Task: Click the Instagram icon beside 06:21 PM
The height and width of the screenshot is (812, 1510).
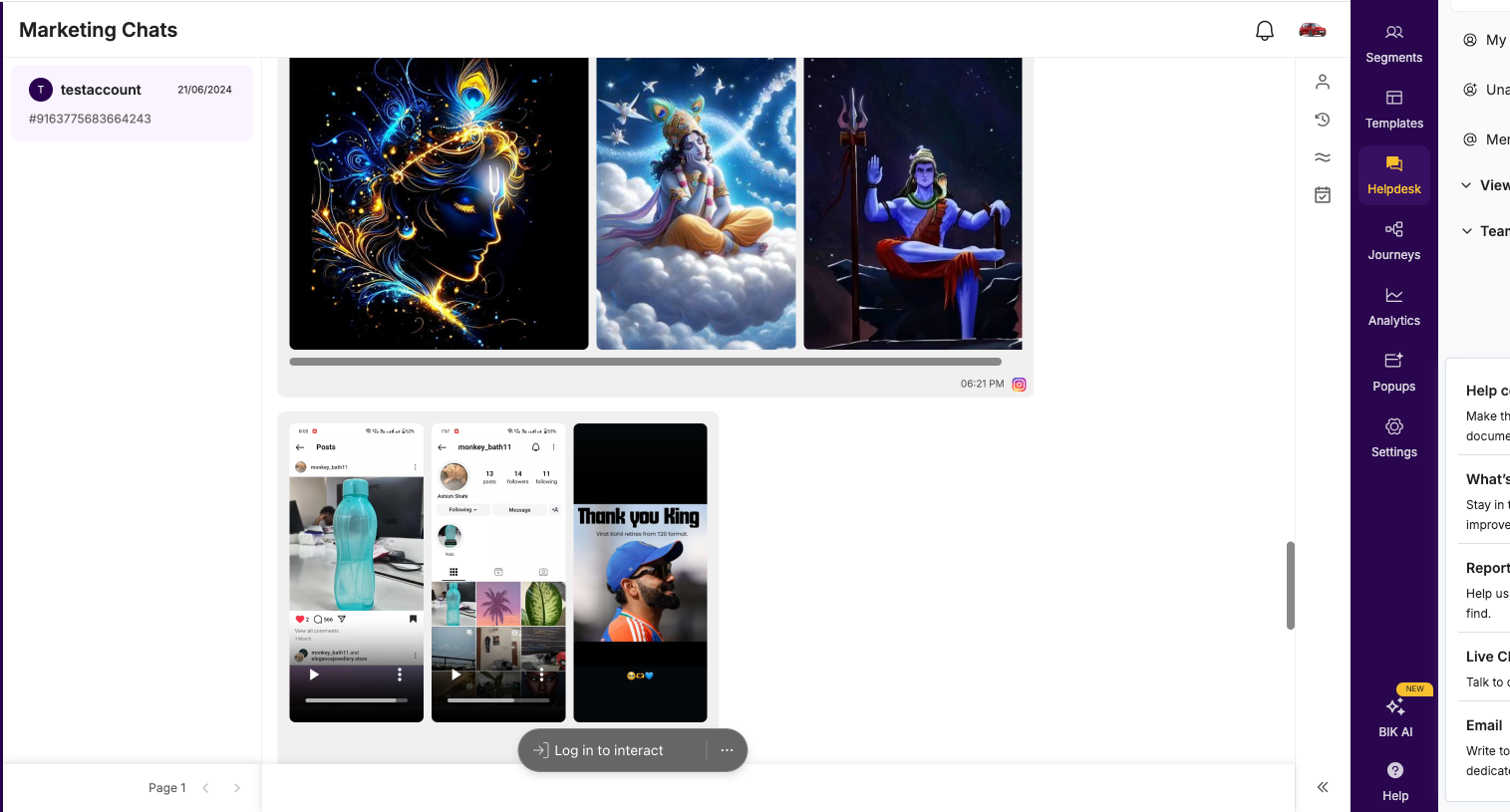Action: click(1019, 385)
